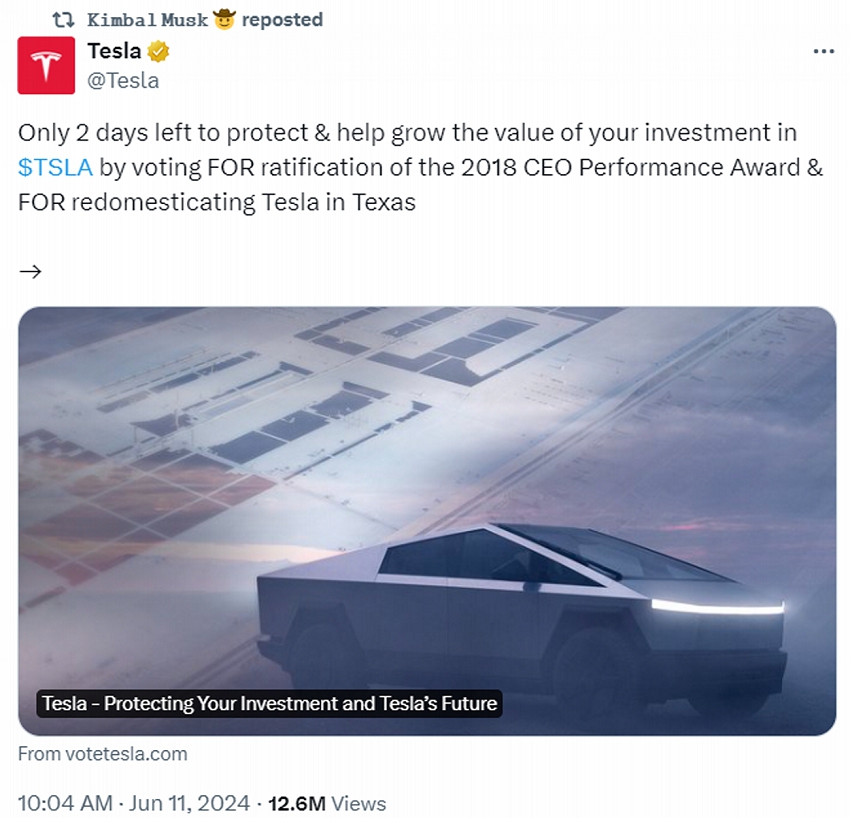This screenshot has width=850, height=818.
Task: Click the word 'reposted' in the header
Action: (282, 20)
